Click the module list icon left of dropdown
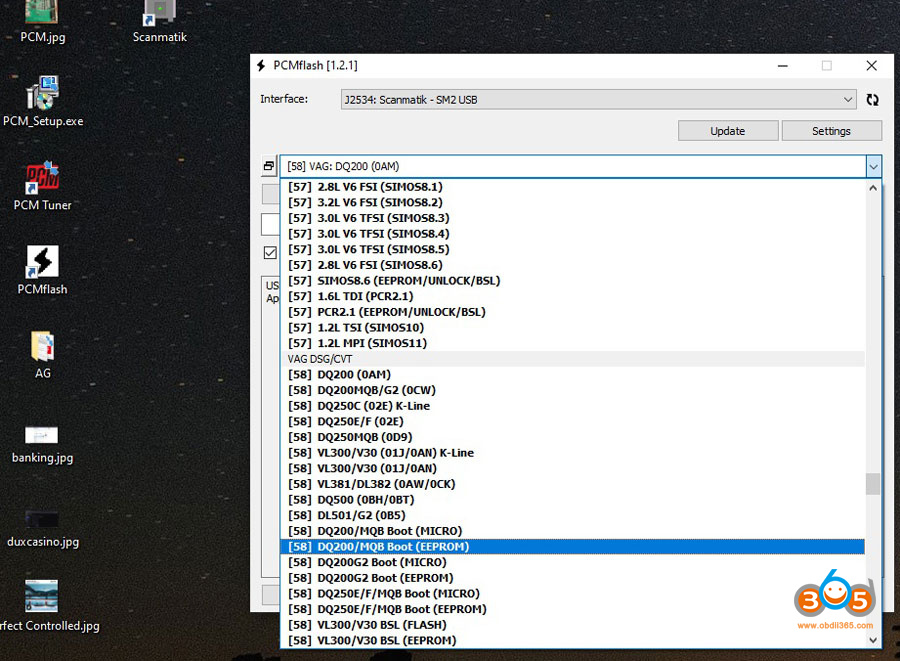 click(269, 166)
